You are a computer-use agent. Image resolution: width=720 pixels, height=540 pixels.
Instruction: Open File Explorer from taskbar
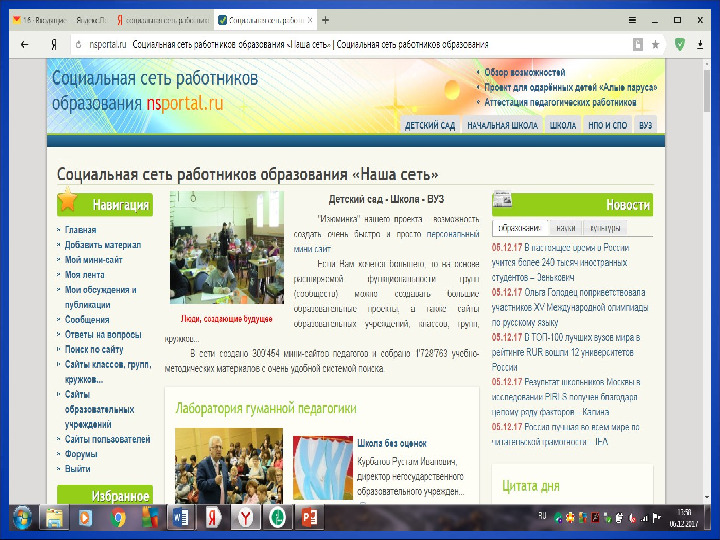[54, 518]
